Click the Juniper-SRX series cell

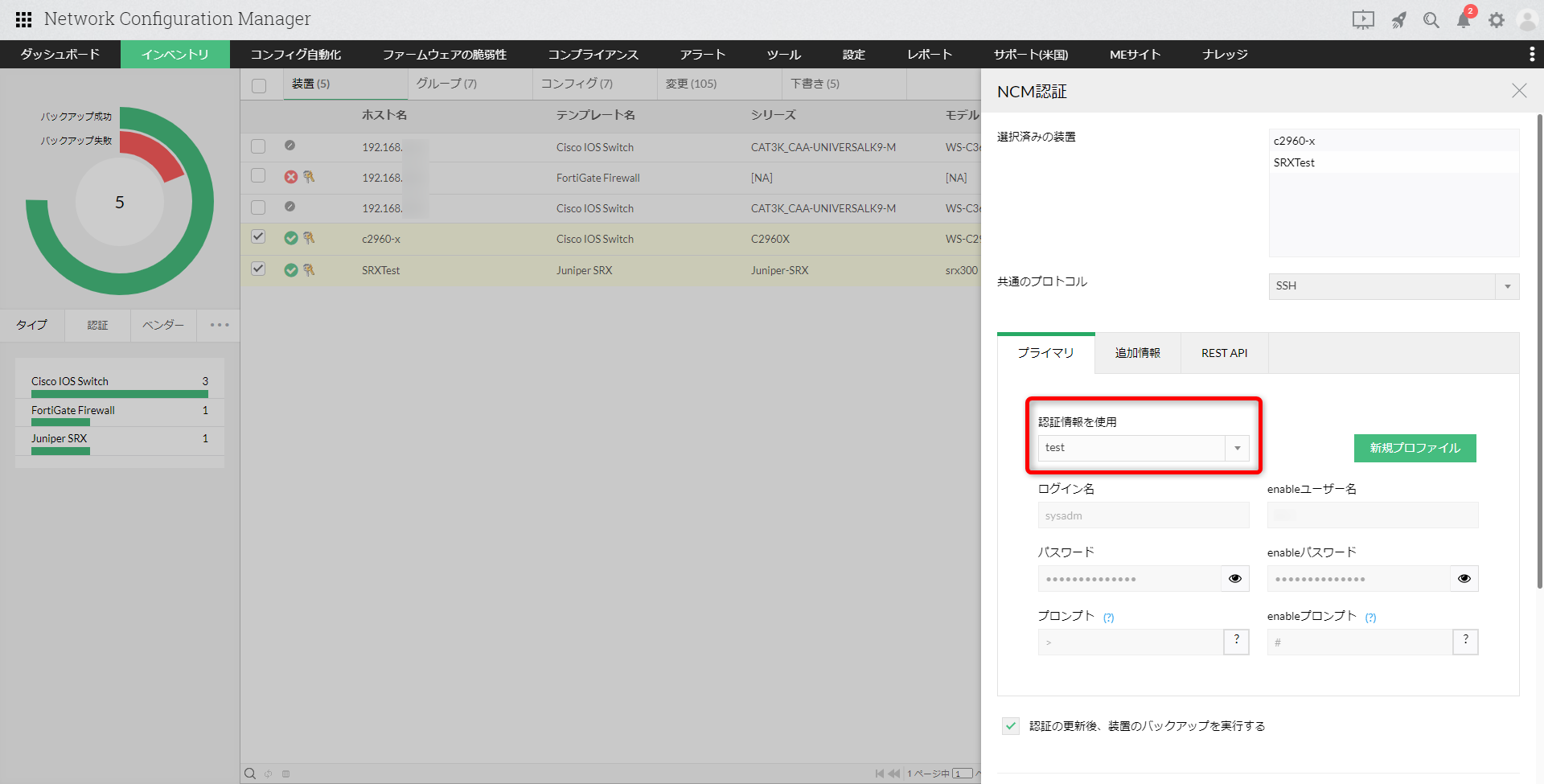coord(780,270)
